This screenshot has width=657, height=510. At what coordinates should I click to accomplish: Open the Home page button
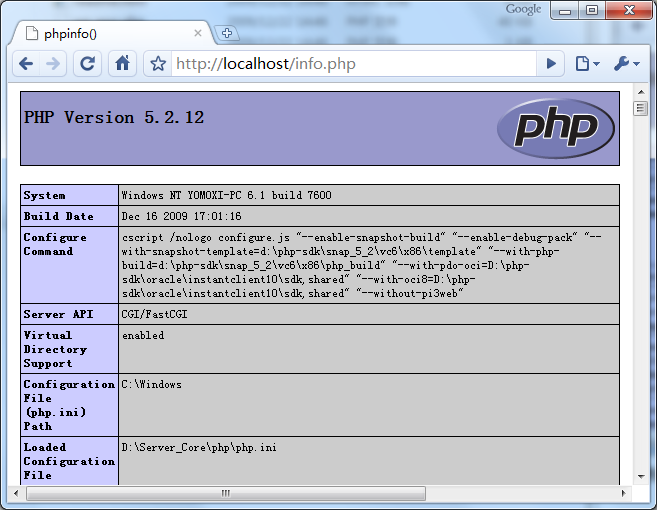(122, 64)
